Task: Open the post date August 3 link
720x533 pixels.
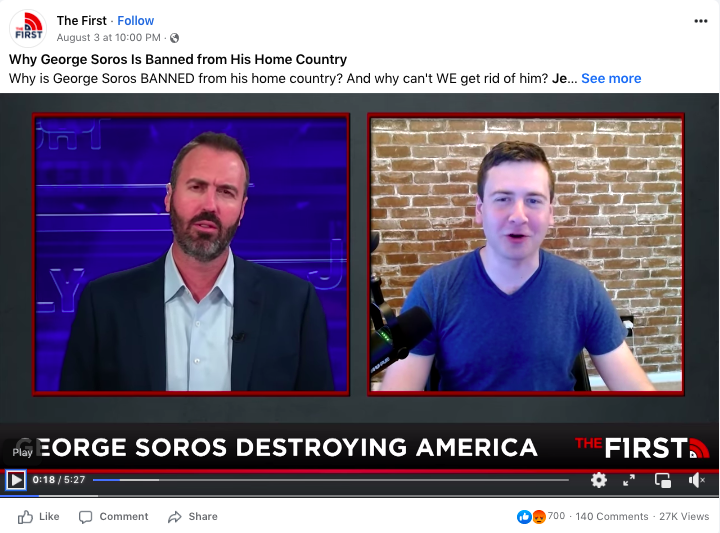Action: pos(108,38)
